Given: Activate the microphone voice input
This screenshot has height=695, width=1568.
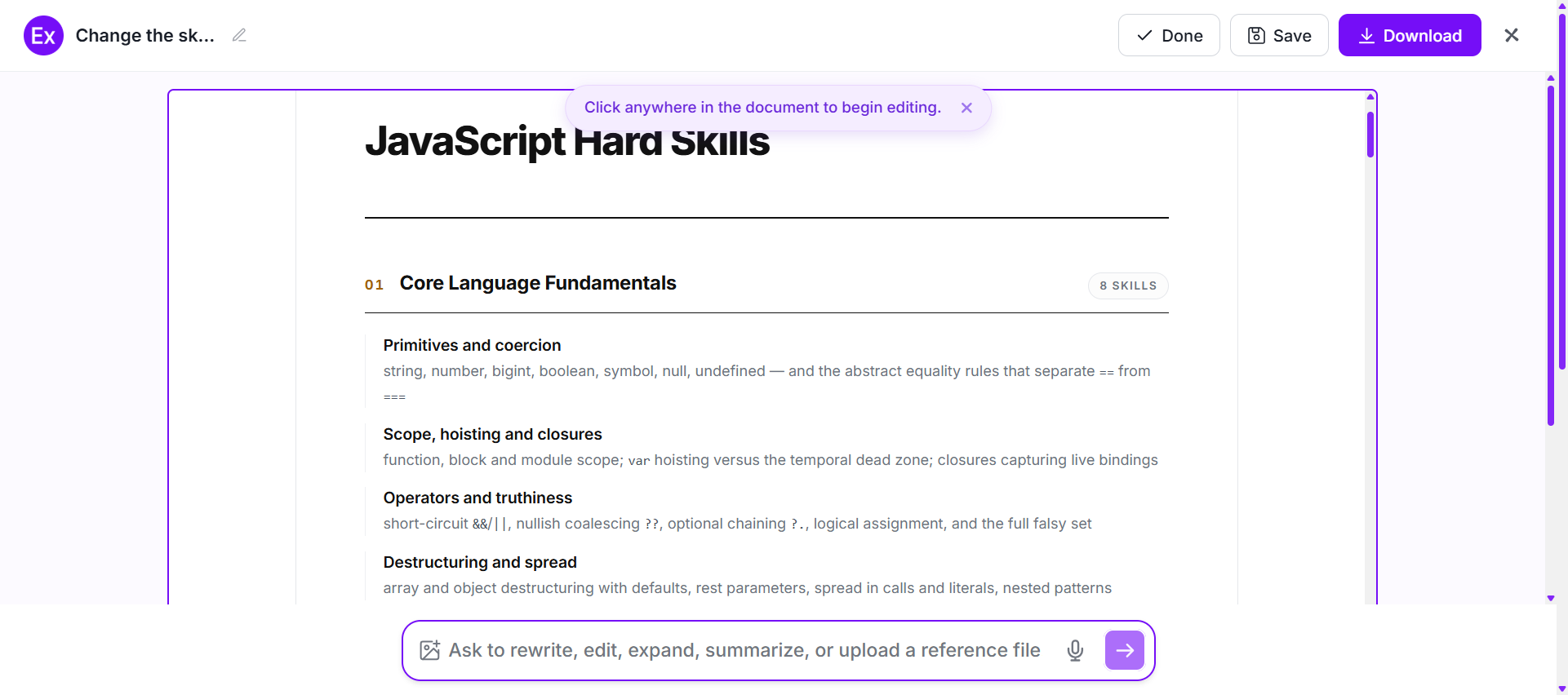Looking at the screenshot, I should [1075, 650].
